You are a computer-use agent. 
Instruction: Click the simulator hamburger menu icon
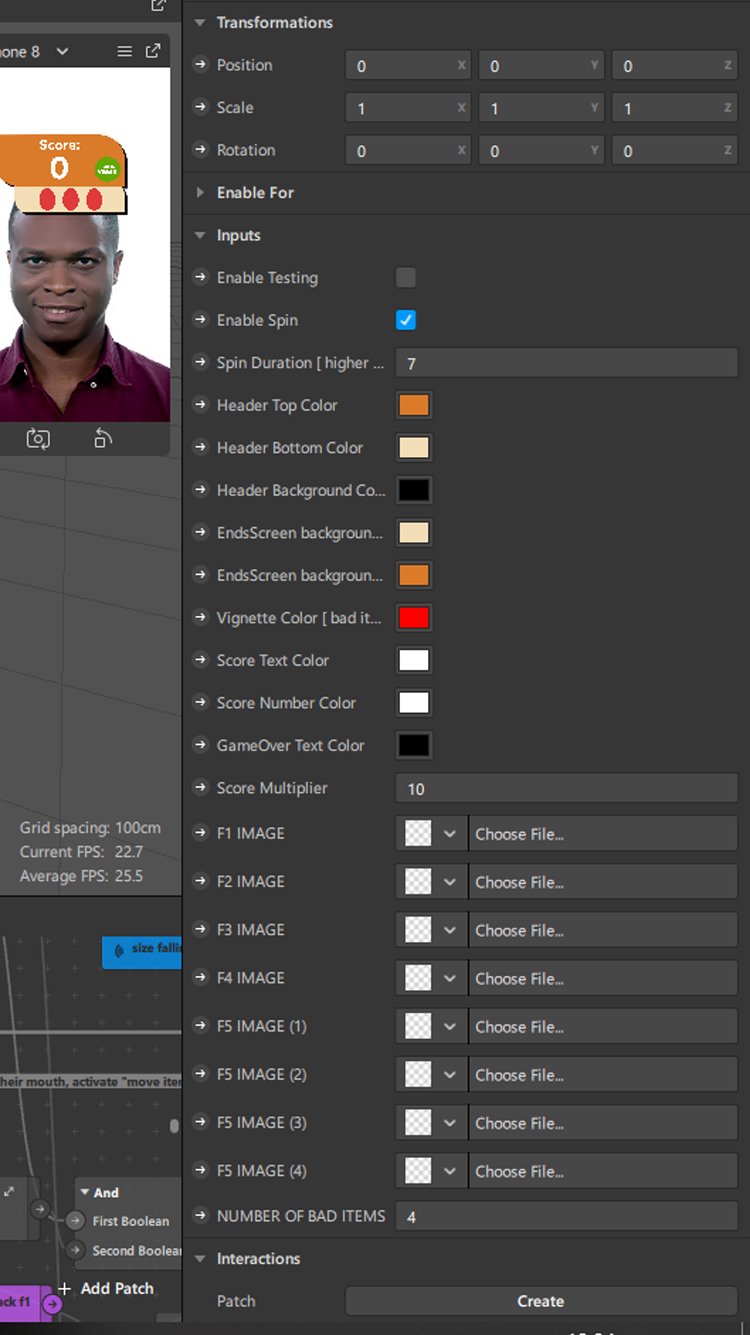click(x=124, y=51)
